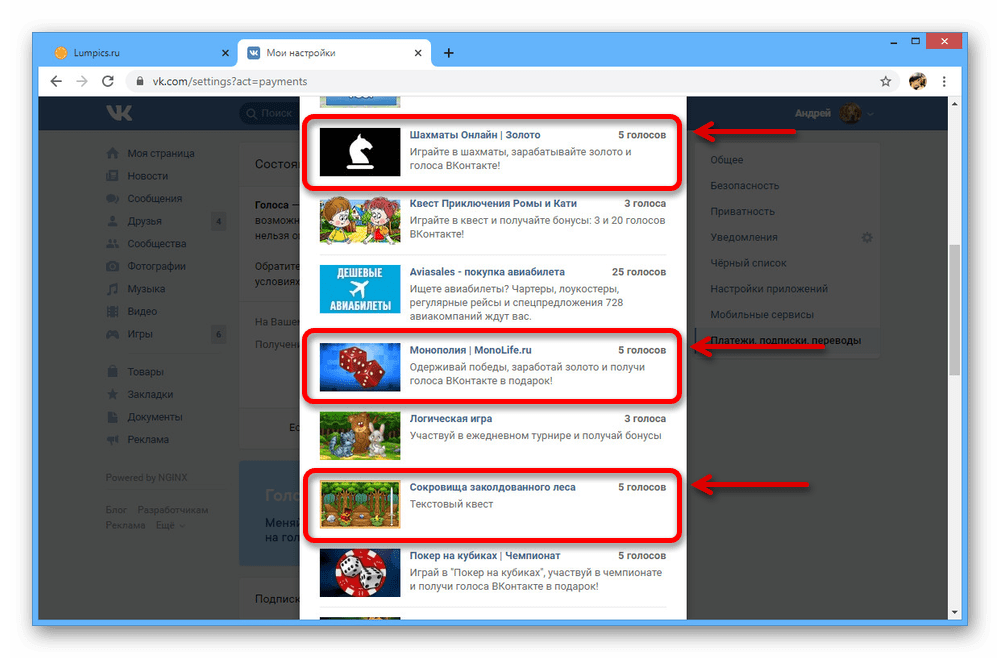The height and width of the screenshot is (658, 1000).
Task: Open Блог footer link
Action: click(x=116, y=510)
